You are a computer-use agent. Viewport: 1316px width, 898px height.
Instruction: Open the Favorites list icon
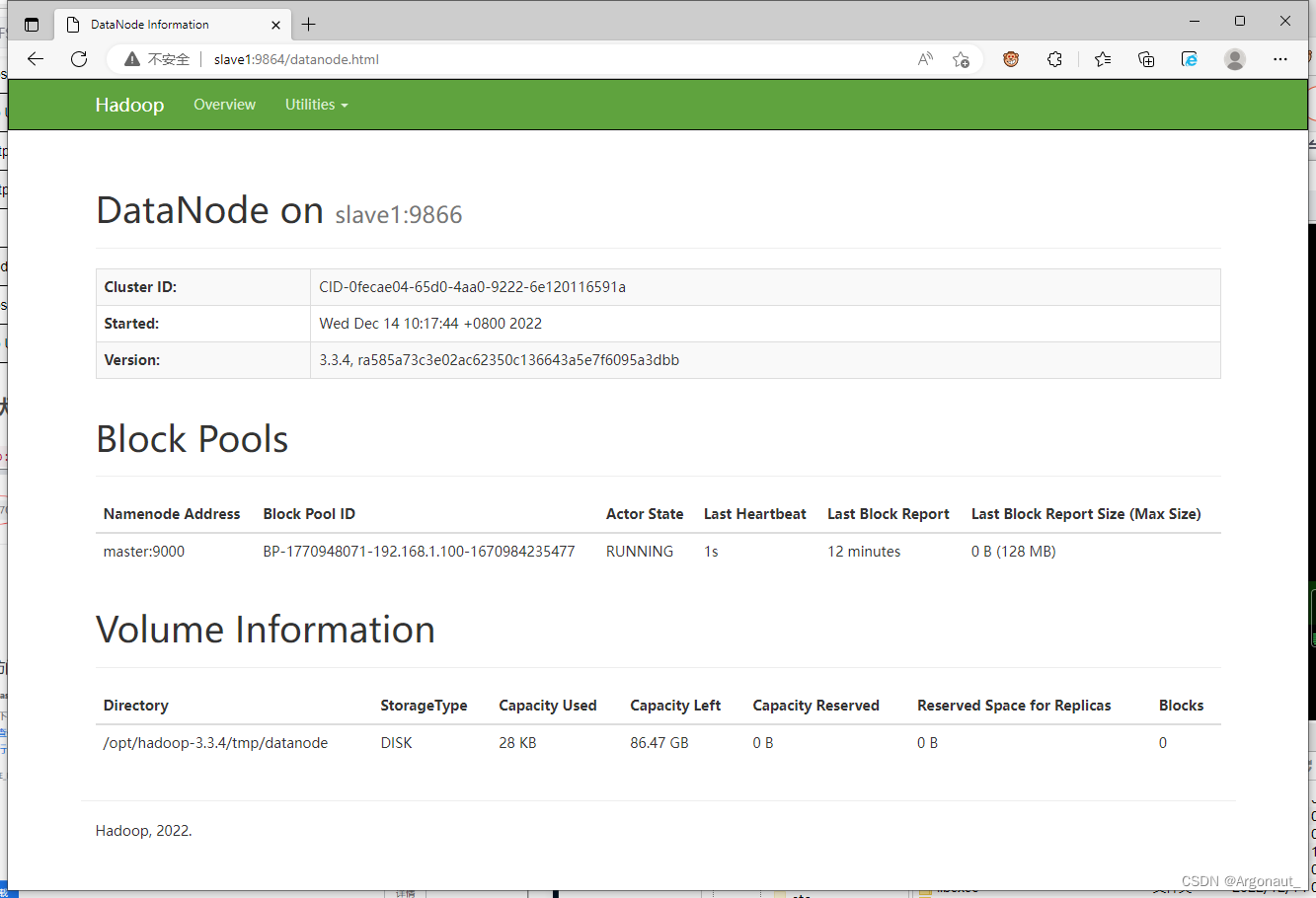click(1103, 59)
